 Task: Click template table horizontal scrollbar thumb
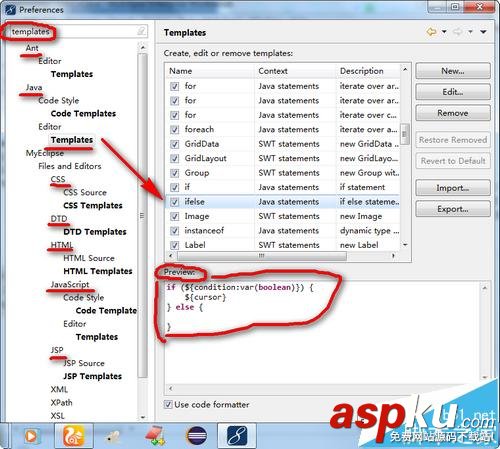pos(262,256)
